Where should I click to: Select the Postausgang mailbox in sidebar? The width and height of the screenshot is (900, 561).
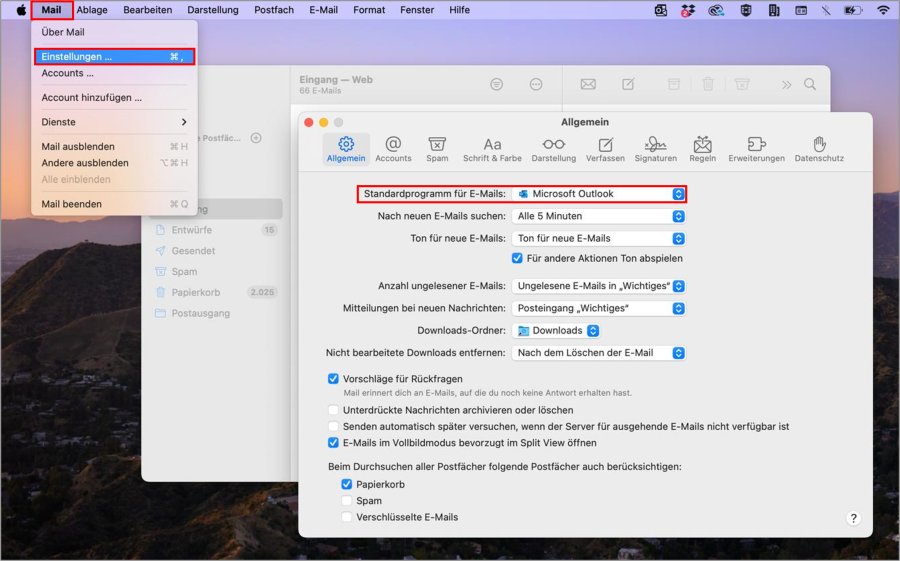[x=216, y=314]
